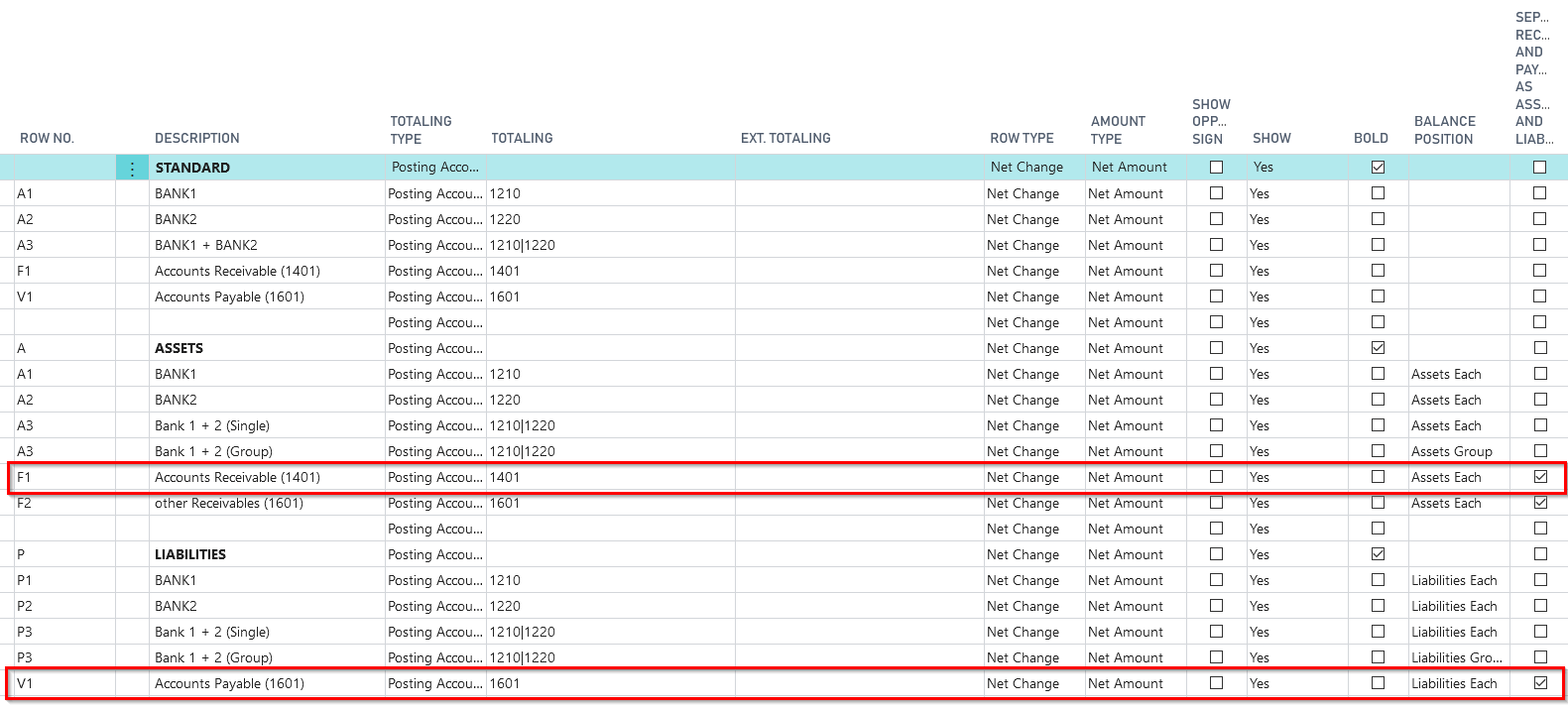1568x710 pixels.
Task: Open the three-dot menu on the STANDARD row
Action: tap(132, 169)
